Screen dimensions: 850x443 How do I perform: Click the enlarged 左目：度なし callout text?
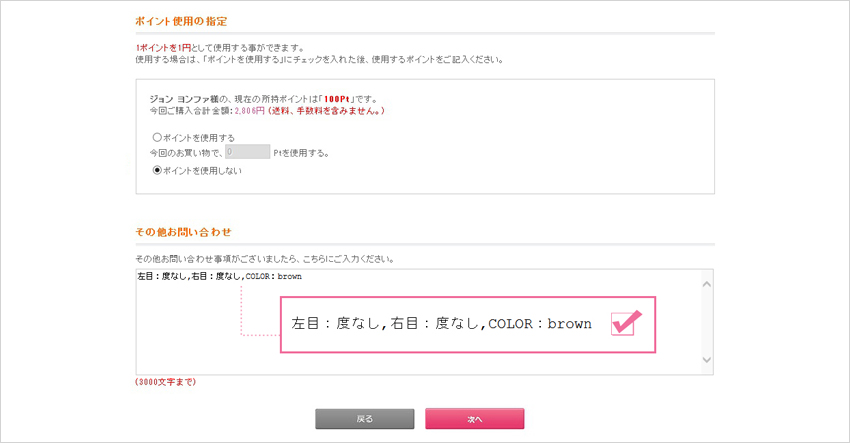coord(441,324)
